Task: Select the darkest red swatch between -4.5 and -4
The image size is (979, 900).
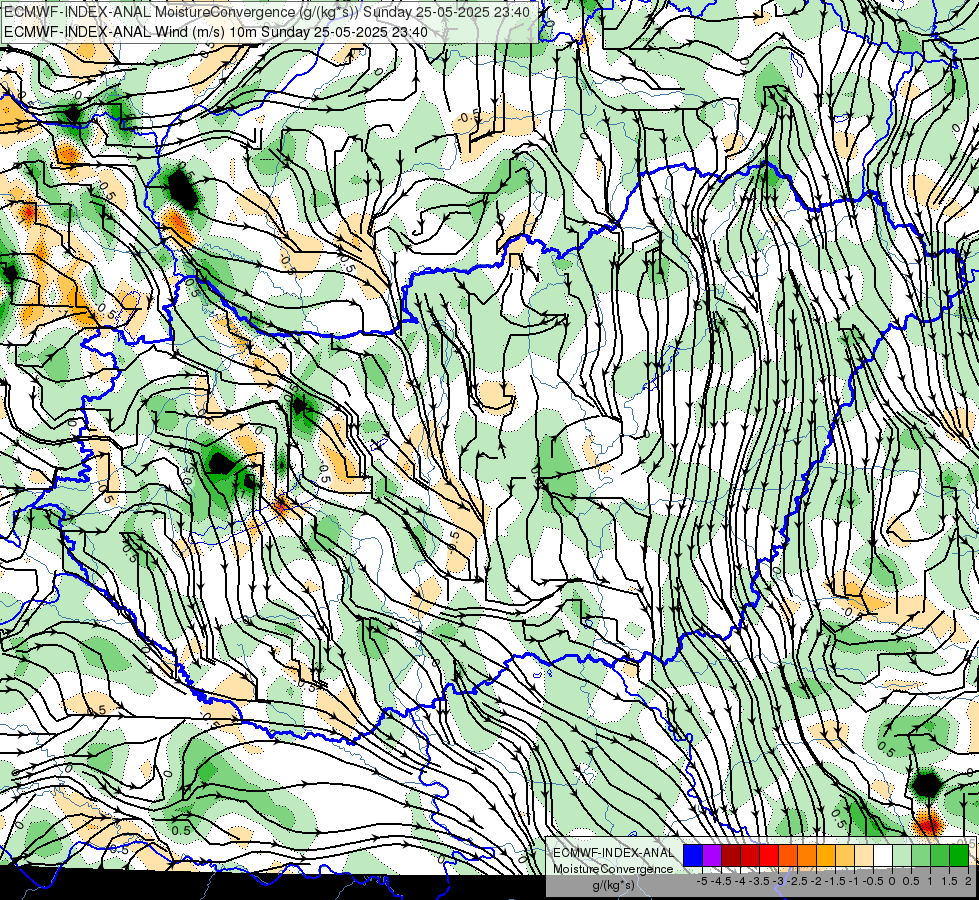Action: (731, 856)
